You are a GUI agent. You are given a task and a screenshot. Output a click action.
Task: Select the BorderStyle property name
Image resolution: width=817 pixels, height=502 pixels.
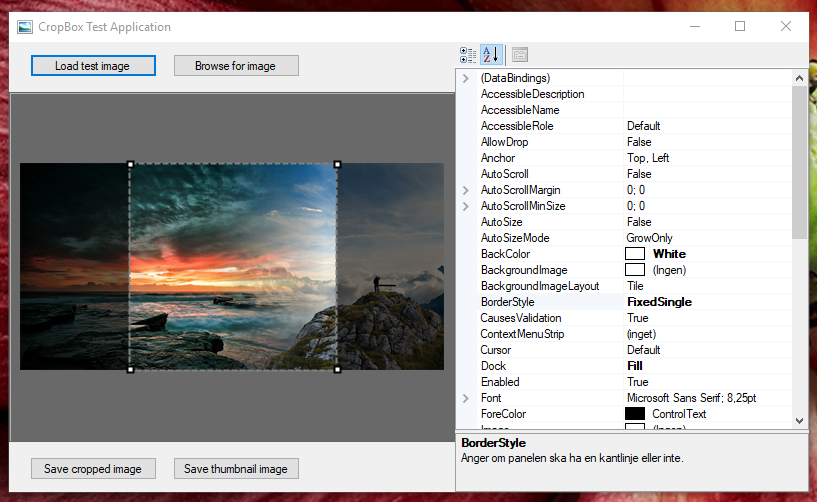507,302
